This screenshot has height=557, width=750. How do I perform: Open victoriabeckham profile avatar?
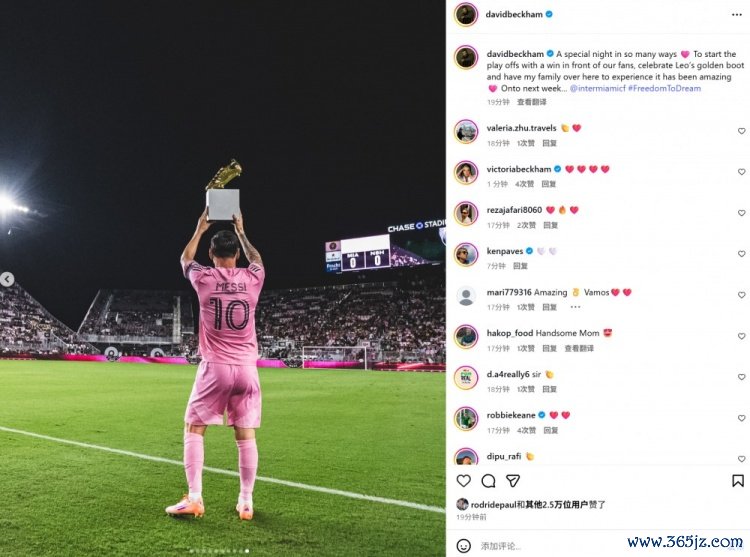tap(466, 173)
